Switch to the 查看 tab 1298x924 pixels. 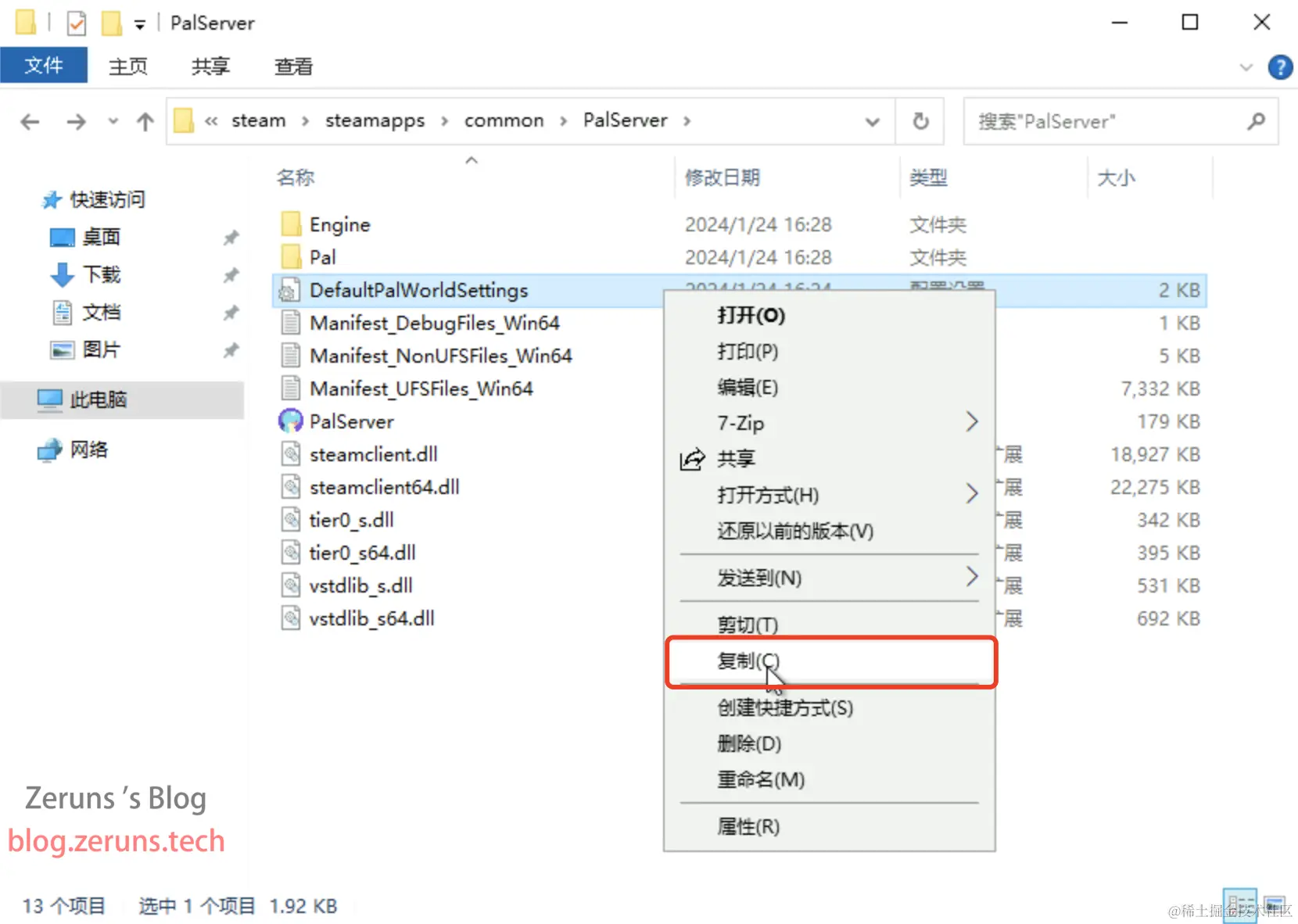(294, 66)
